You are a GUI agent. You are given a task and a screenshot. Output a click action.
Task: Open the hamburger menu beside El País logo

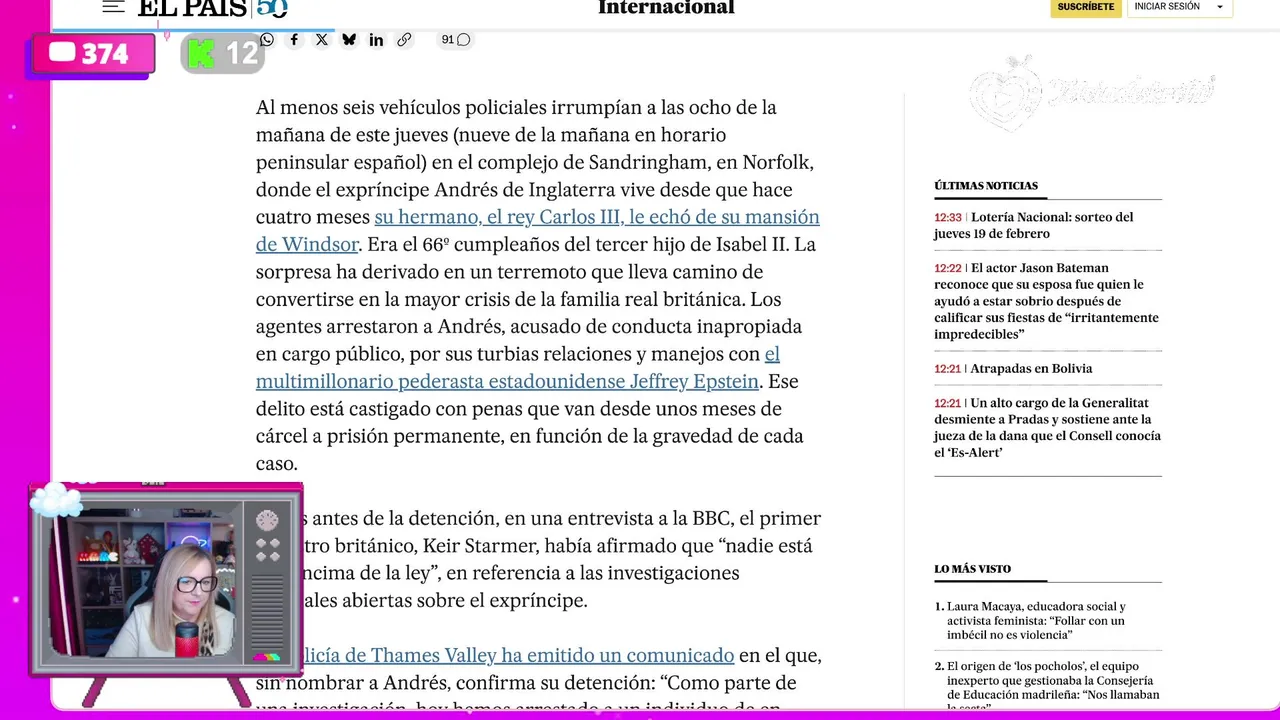[113, 7]
